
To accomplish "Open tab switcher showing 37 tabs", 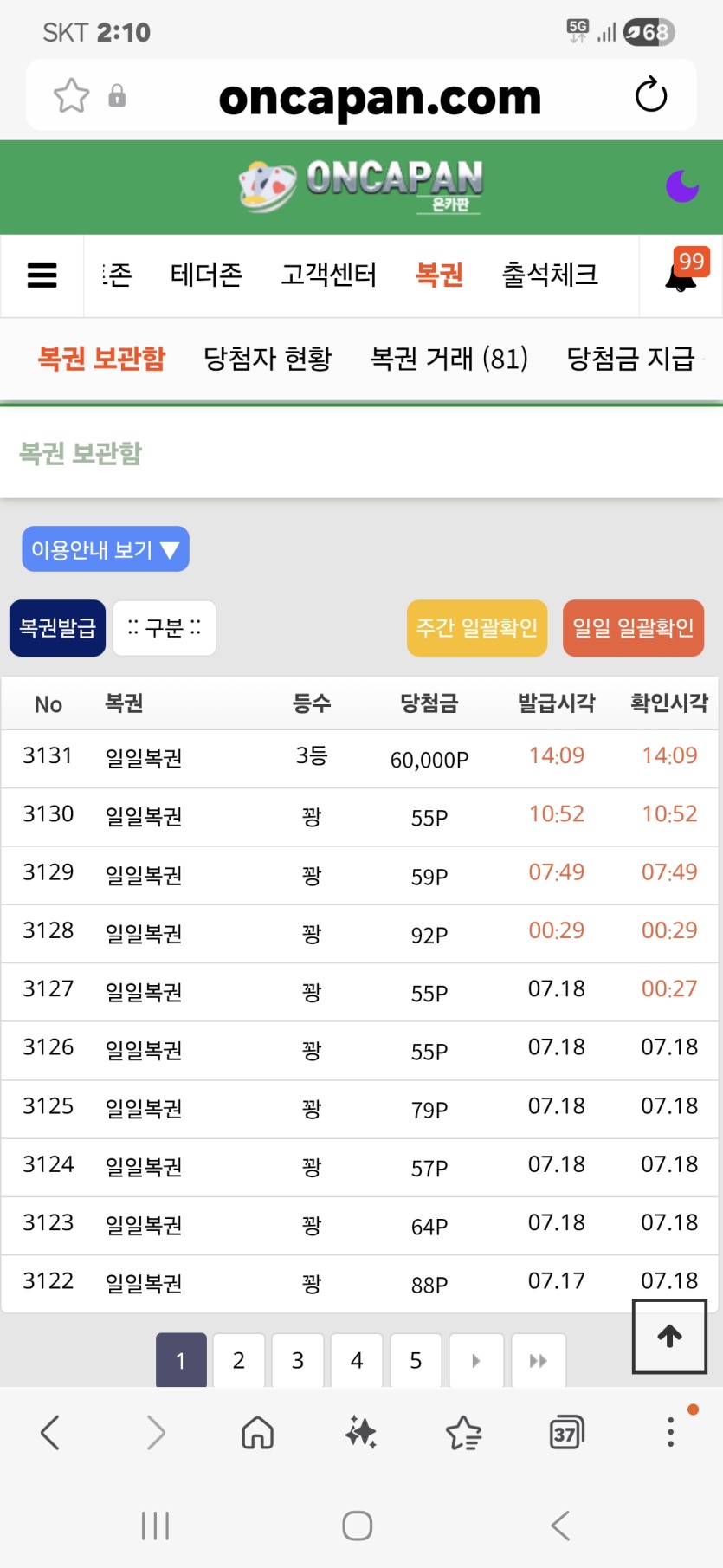I will click(x=567, y=1433).
